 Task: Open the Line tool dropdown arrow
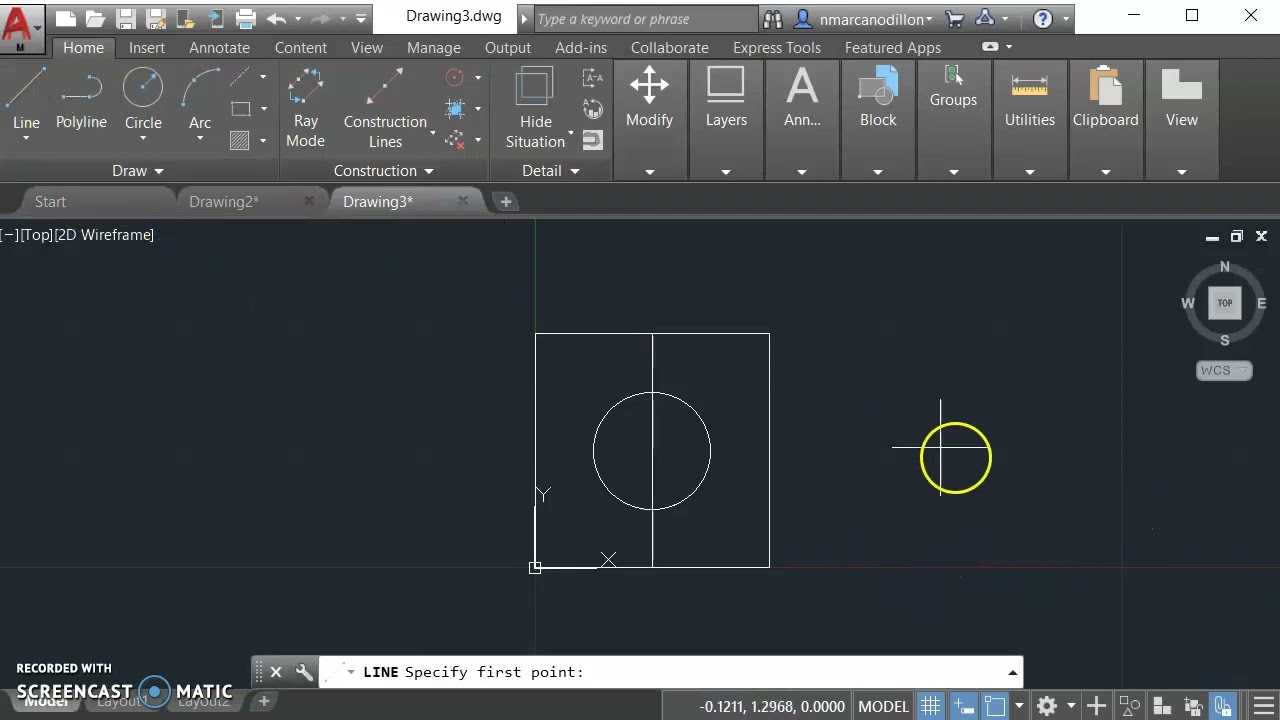[26, 139]
